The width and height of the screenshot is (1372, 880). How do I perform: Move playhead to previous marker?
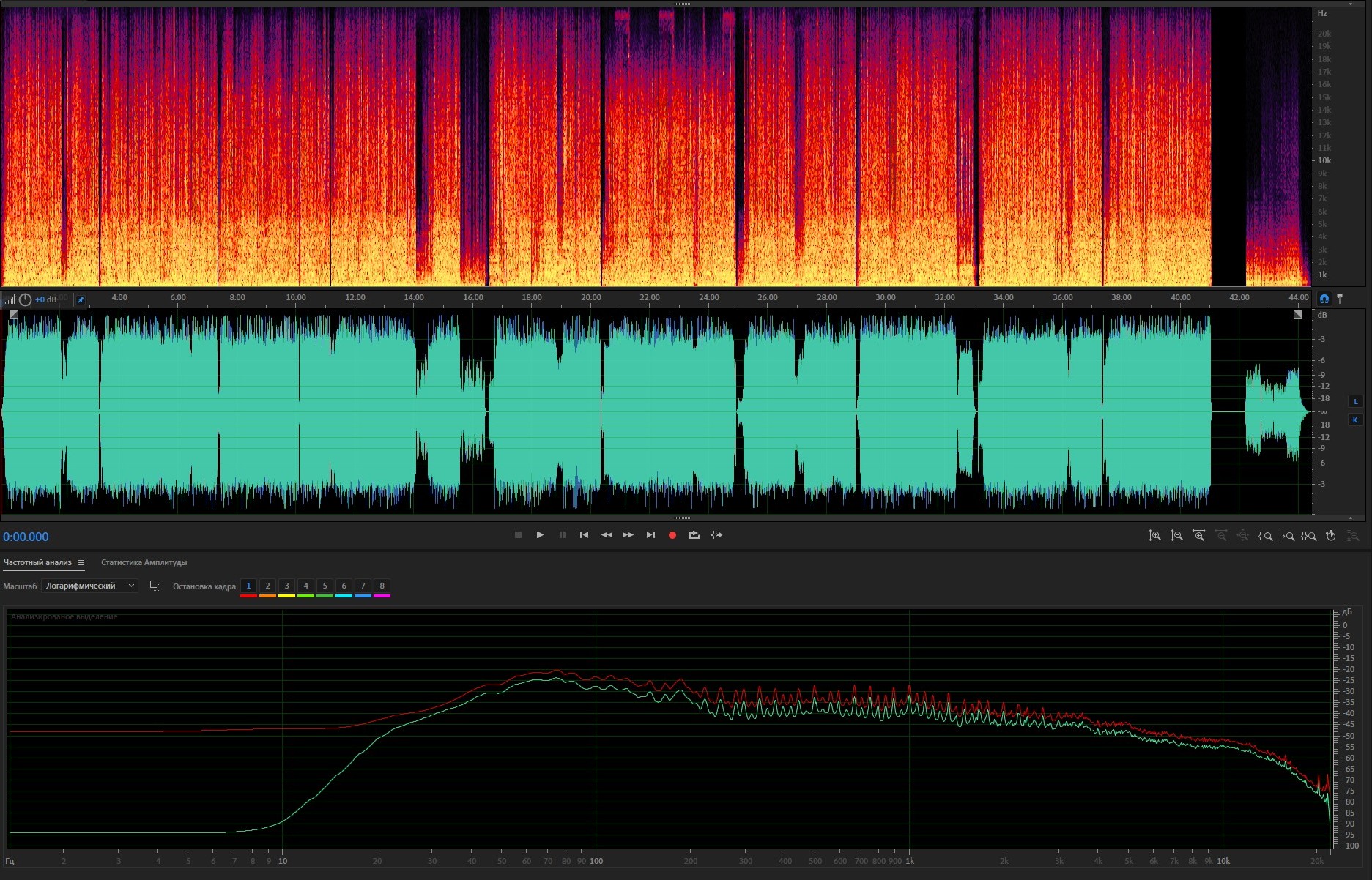click(584, 535)
